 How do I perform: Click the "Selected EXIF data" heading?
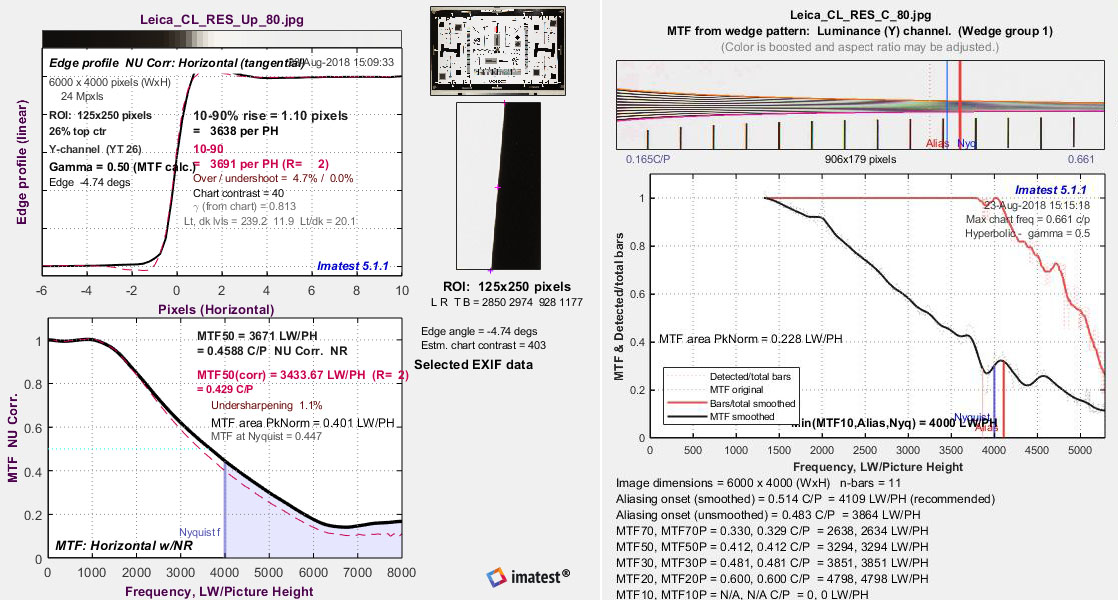(474, 364)
